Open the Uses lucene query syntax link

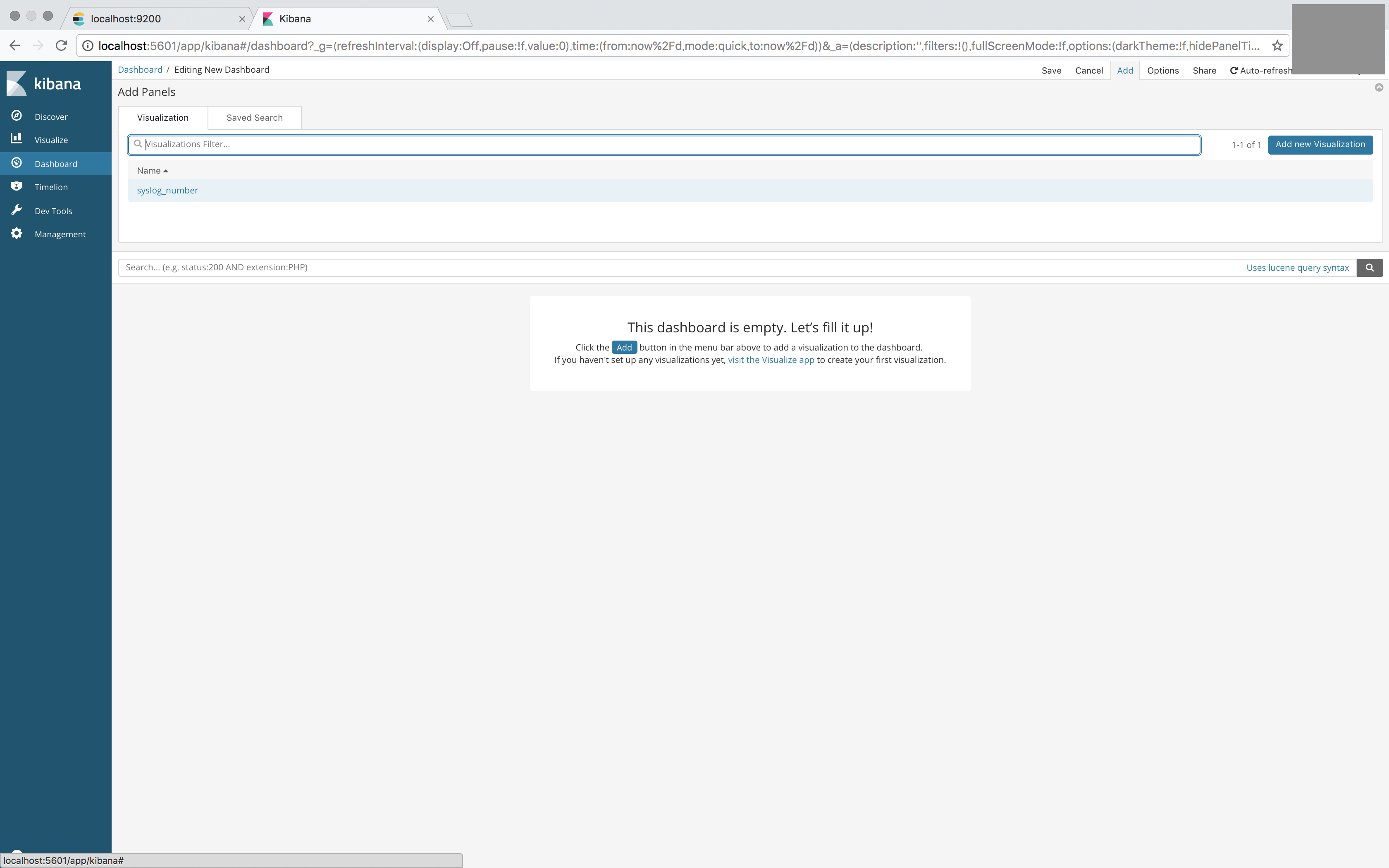tap(1297, 267)
